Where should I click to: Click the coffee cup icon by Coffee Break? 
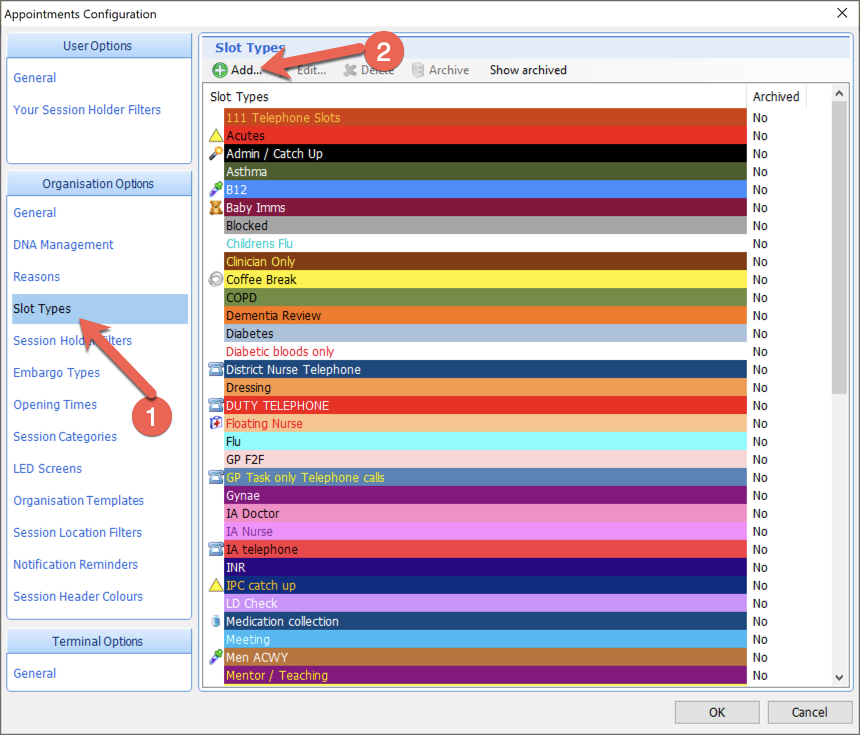tap(216, 279)
